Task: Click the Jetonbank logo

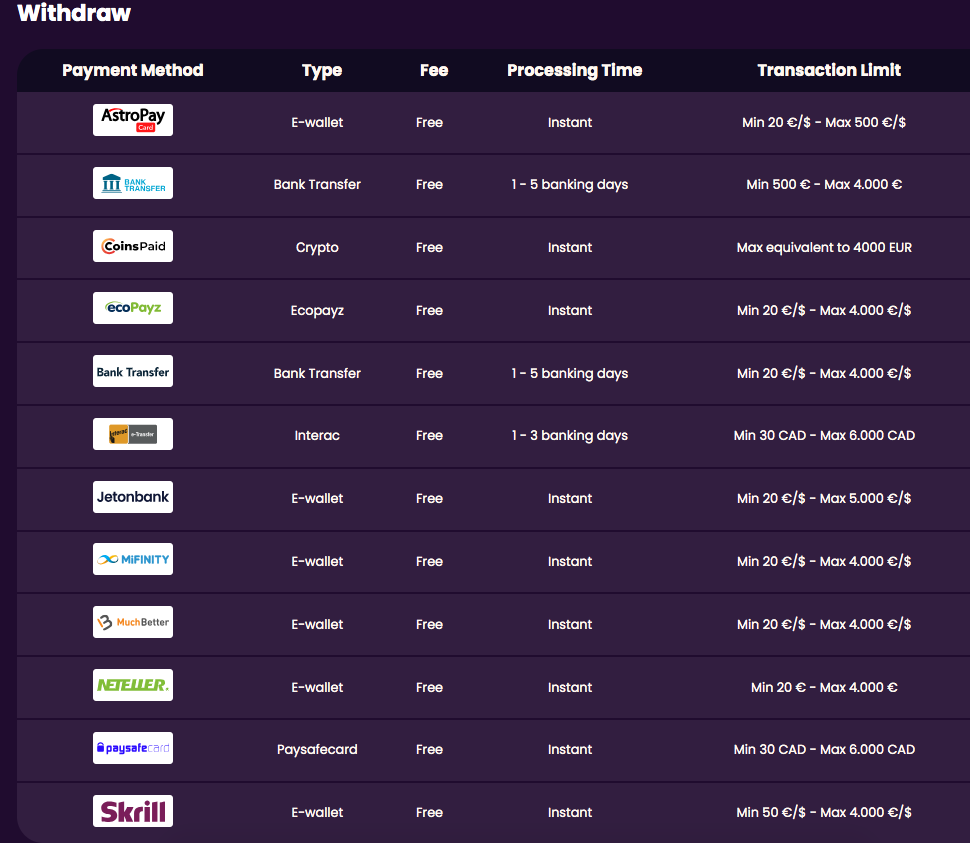Action: pos(133,497)
